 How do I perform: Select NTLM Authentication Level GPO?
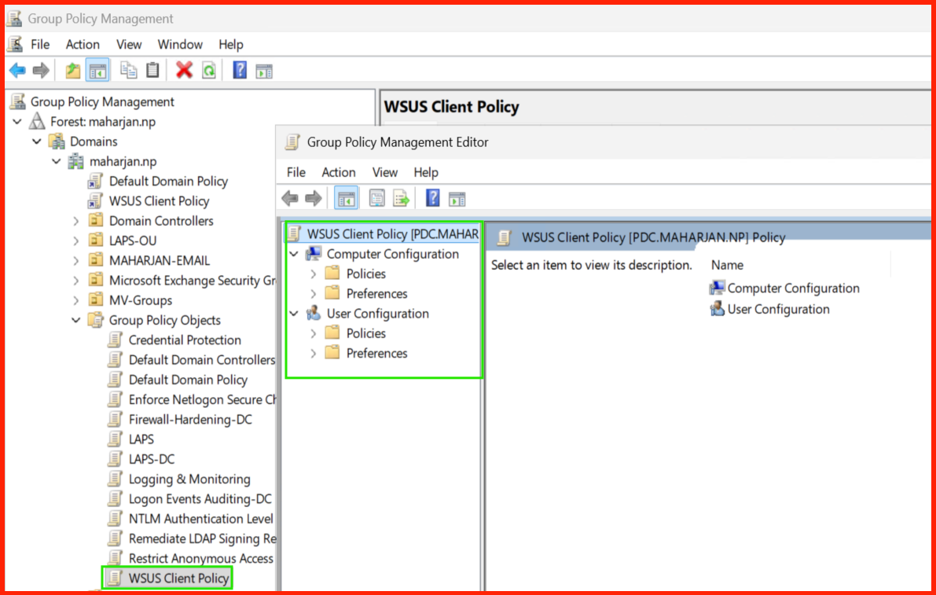tap(201, 519)
